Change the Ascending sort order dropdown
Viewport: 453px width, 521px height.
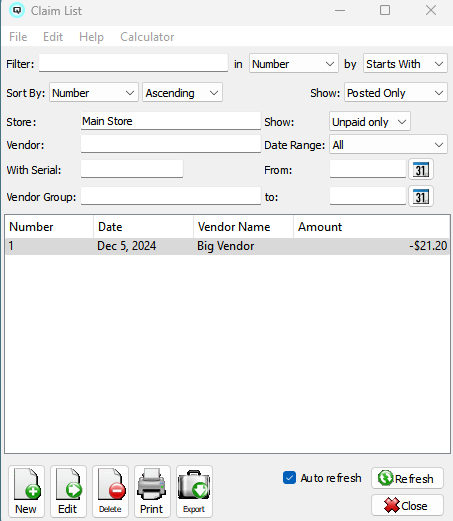tap(182, 93)
